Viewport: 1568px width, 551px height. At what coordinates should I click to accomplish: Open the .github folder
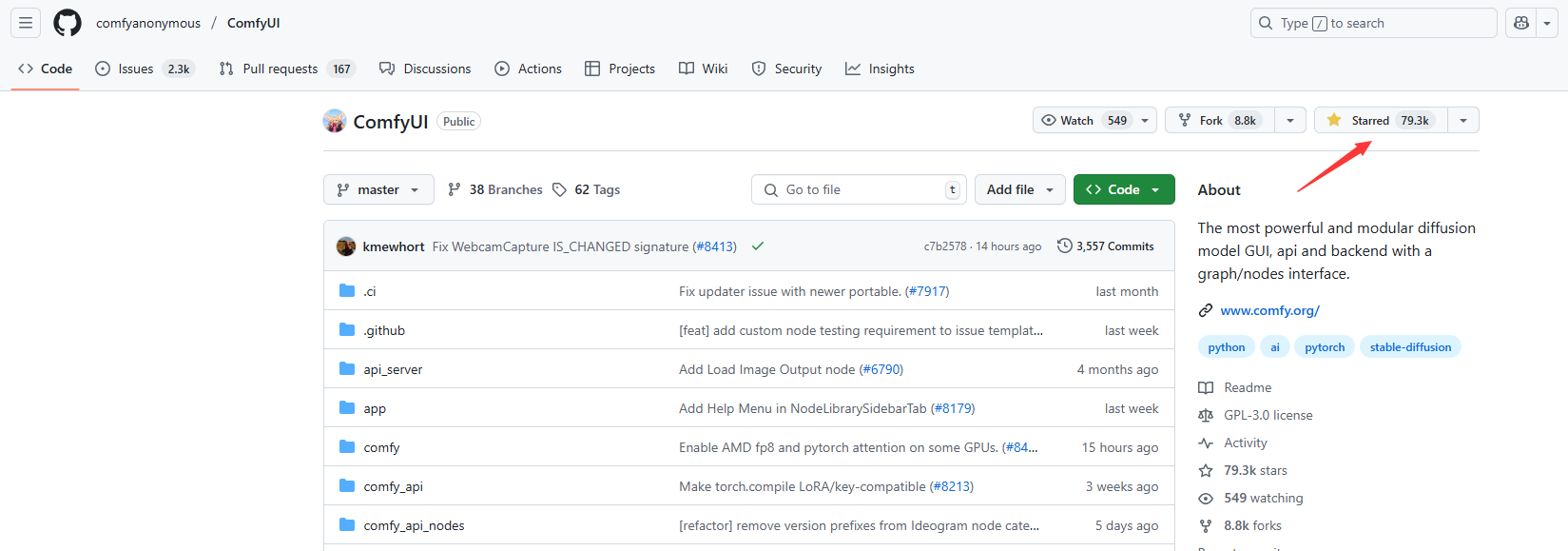click(x=384, y=330)
